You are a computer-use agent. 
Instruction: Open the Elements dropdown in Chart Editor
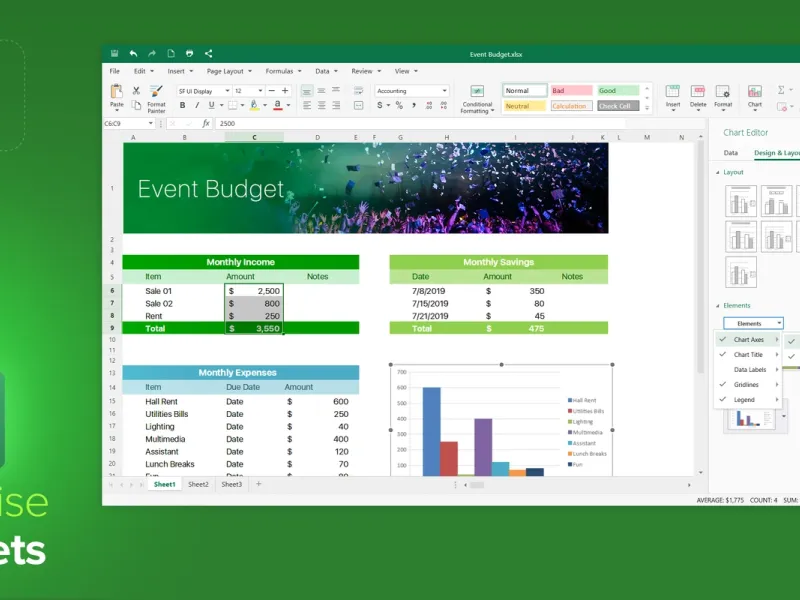tap(753, 323)
